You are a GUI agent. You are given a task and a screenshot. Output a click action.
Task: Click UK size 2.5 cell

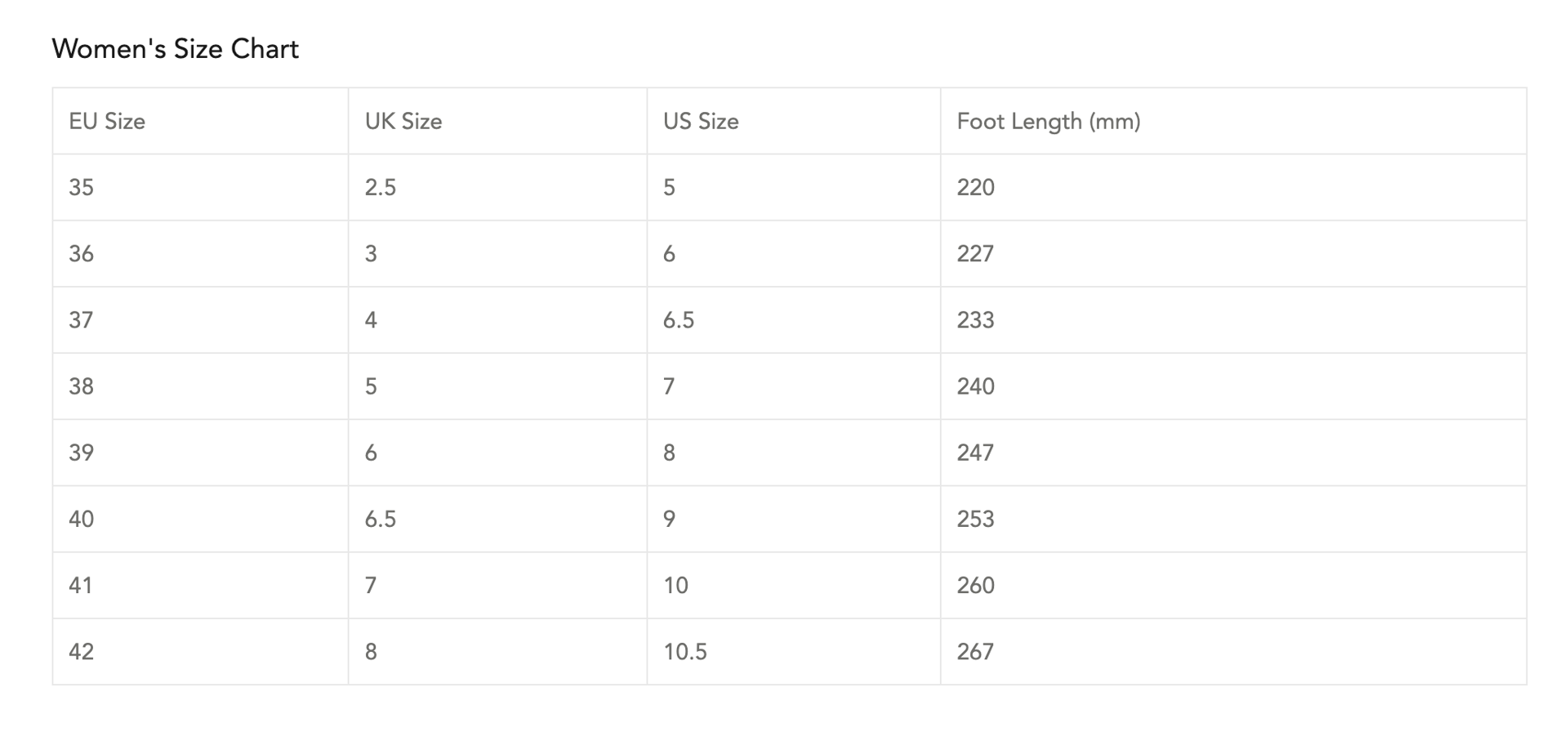tap(381, 188)
